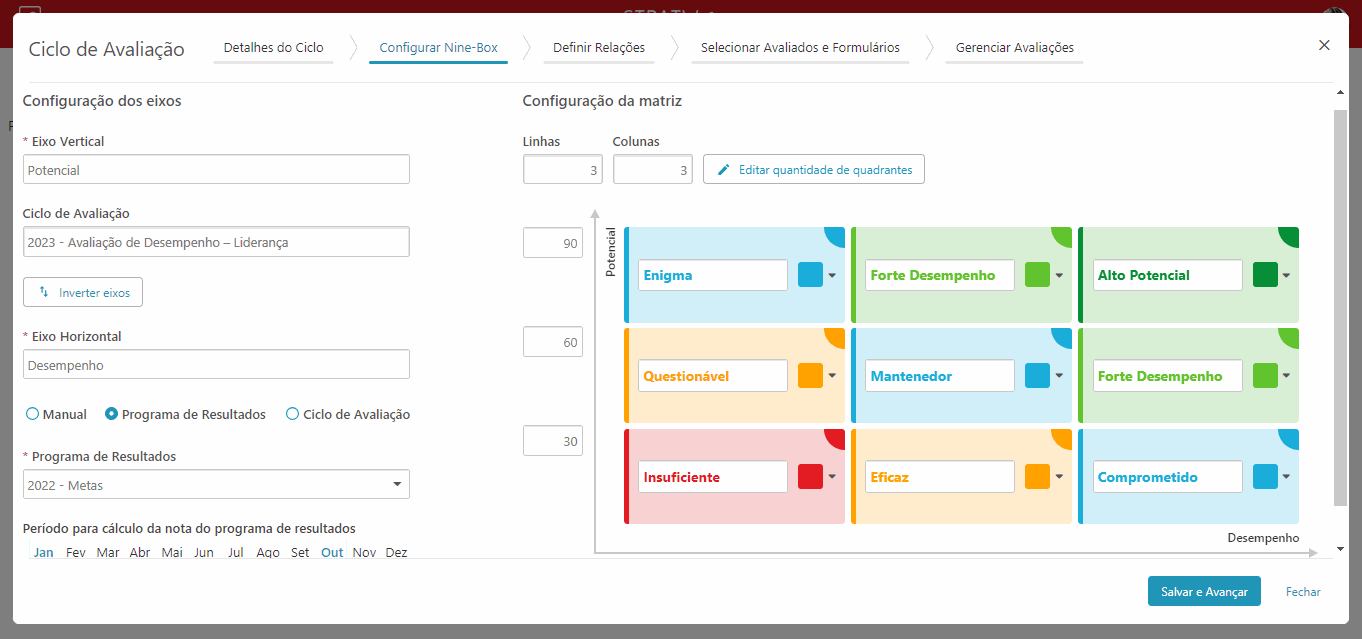The image size is (1362, 639).
Task: Close the Ciclo de Avaliação dialog
Action: pyautogui.click(x=1324, y=45)
